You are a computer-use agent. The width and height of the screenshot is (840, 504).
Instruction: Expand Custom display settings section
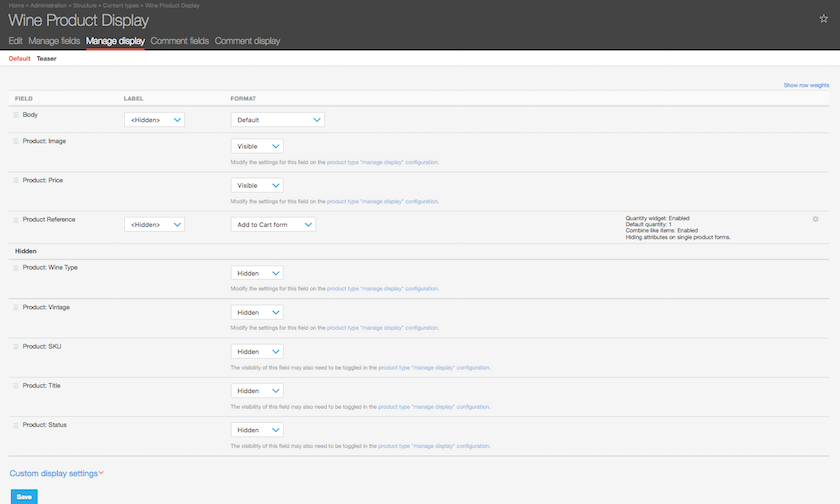click(x=56, y=473)
